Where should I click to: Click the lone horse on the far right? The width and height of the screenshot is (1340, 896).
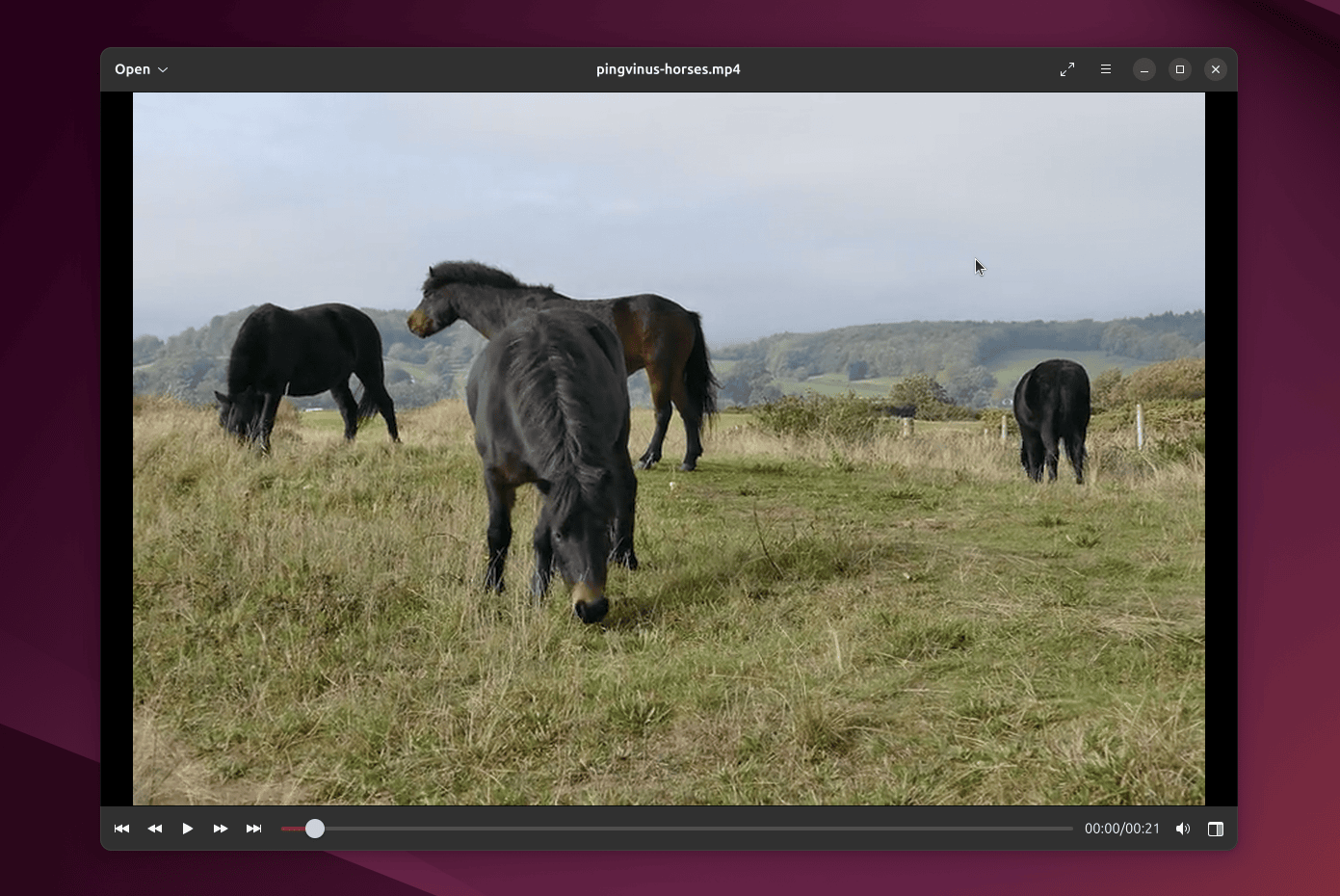point(1052,421)
